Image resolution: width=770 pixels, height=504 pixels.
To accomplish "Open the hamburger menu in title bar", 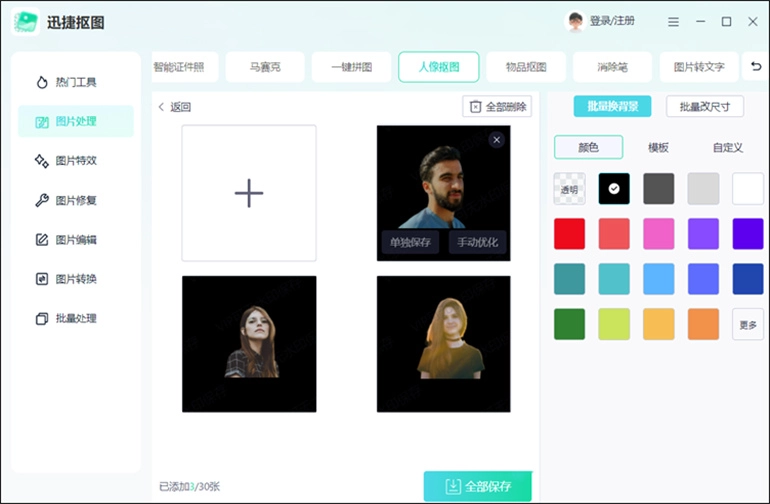I will (x=673, y=21).
